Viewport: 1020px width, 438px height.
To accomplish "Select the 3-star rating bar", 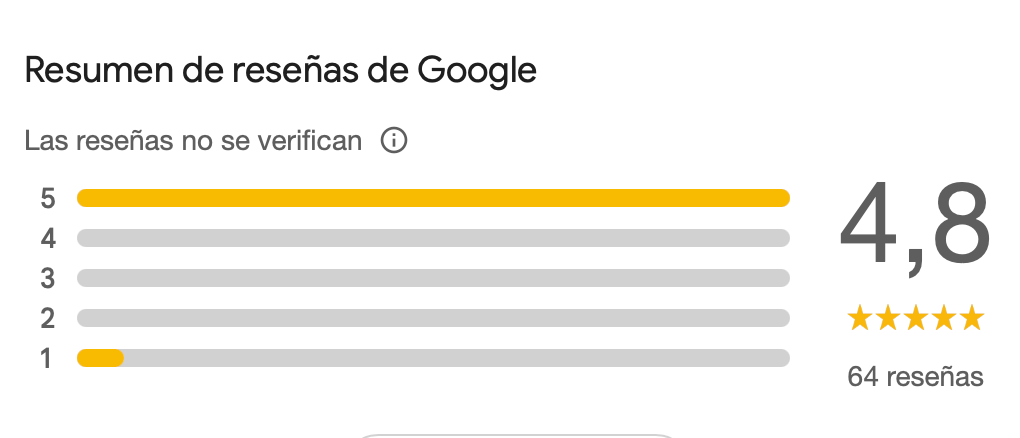I will (x=433, y=278).
